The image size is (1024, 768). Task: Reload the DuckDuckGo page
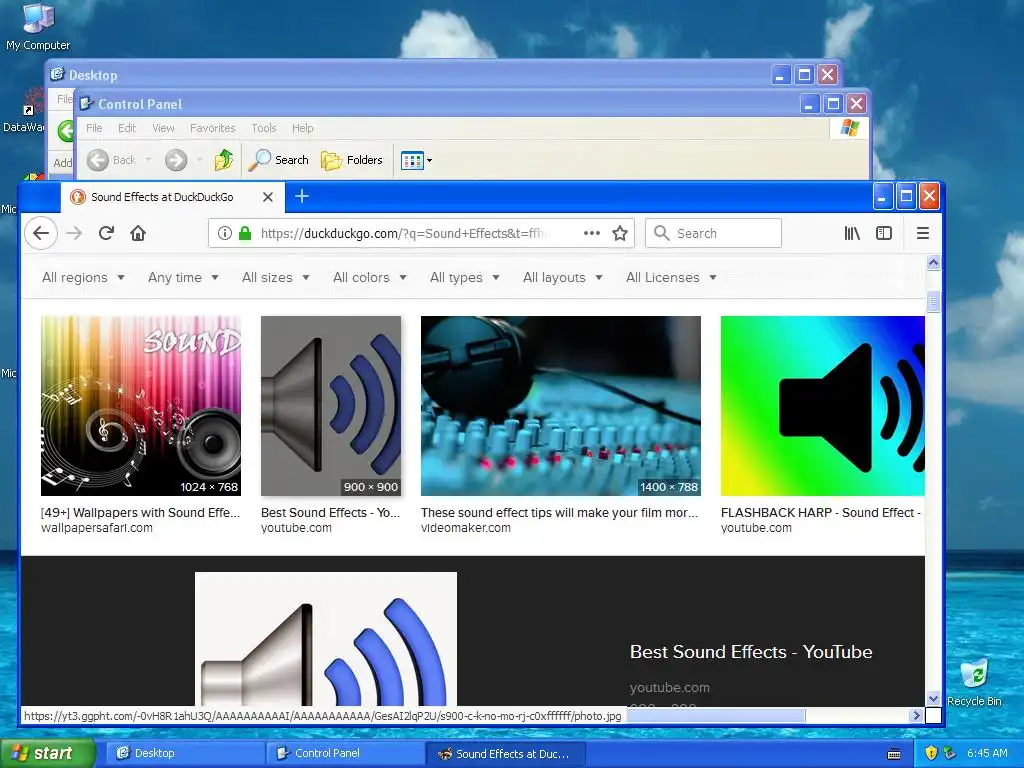[x=106, y=233]
